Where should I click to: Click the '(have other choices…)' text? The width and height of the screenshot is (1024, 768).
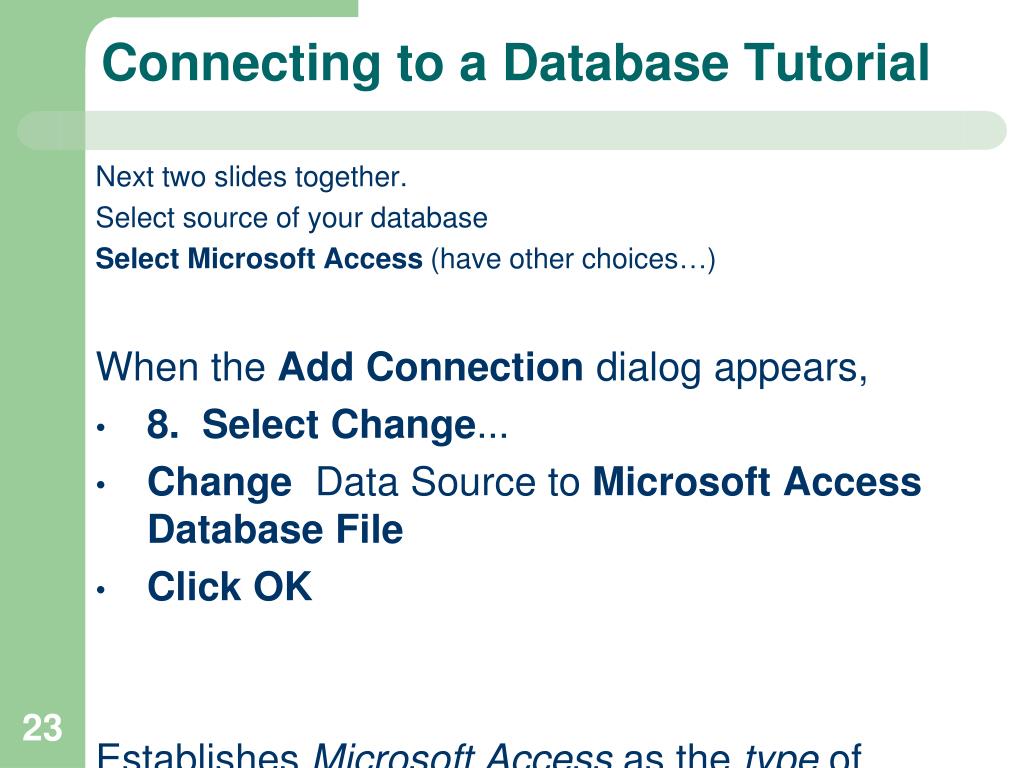coord(573,259)
